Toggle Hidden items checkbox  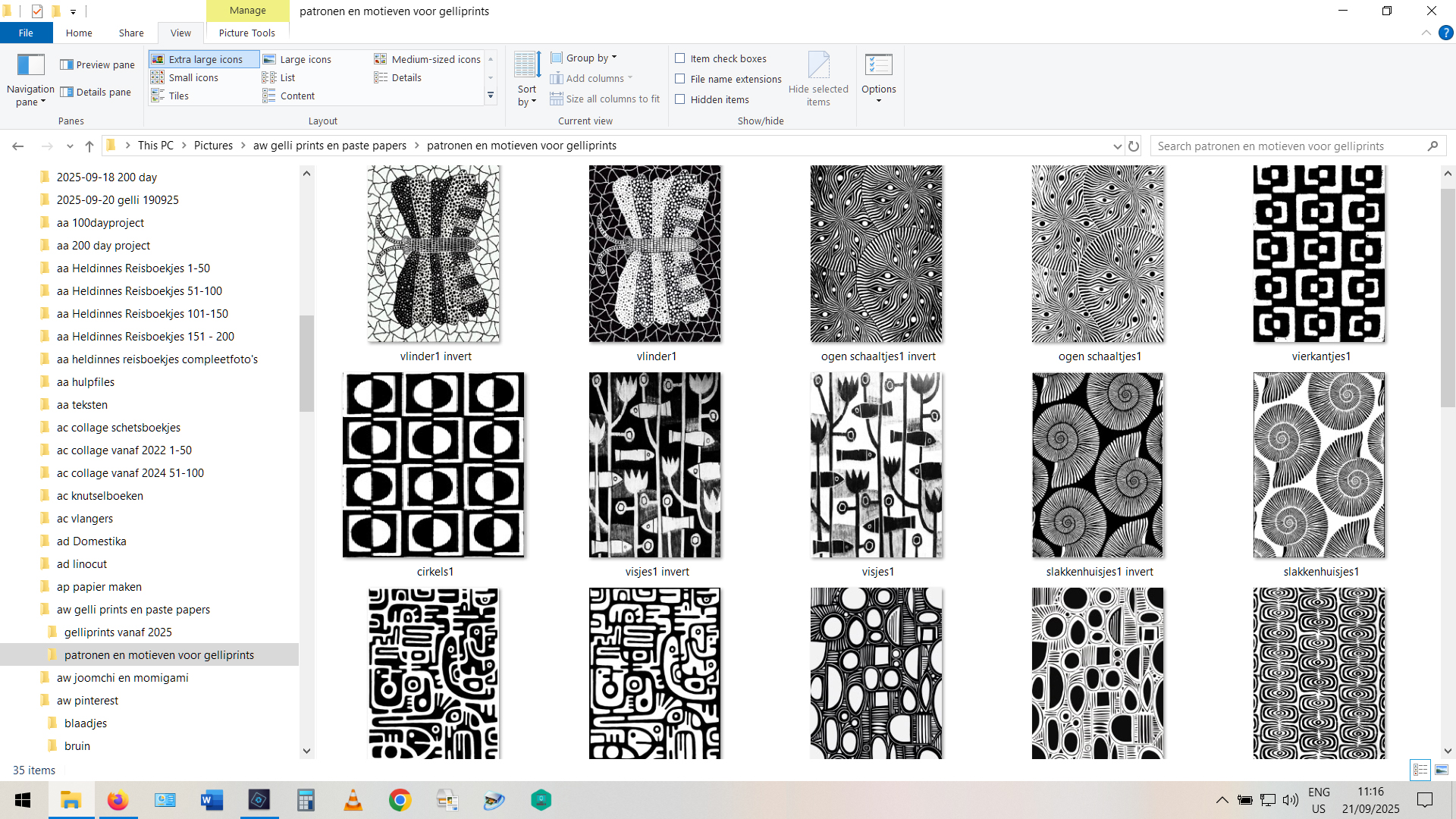680,99
